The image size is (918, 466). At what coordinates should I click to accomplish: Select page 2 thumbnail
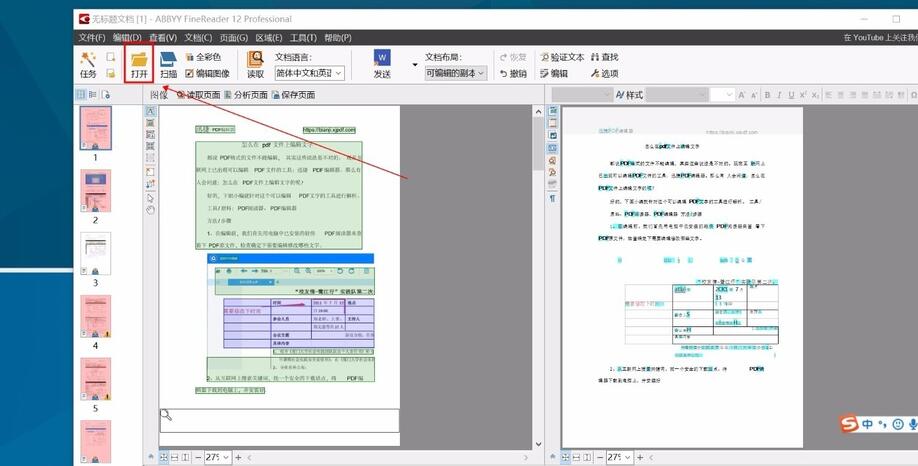point(96,192)
